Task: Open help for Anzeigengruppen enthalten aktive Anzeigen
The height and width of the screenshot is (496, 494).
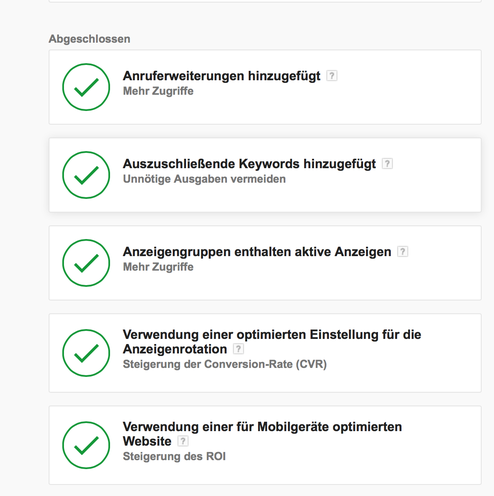Action: pyautogui.click(x=402, y=252)
